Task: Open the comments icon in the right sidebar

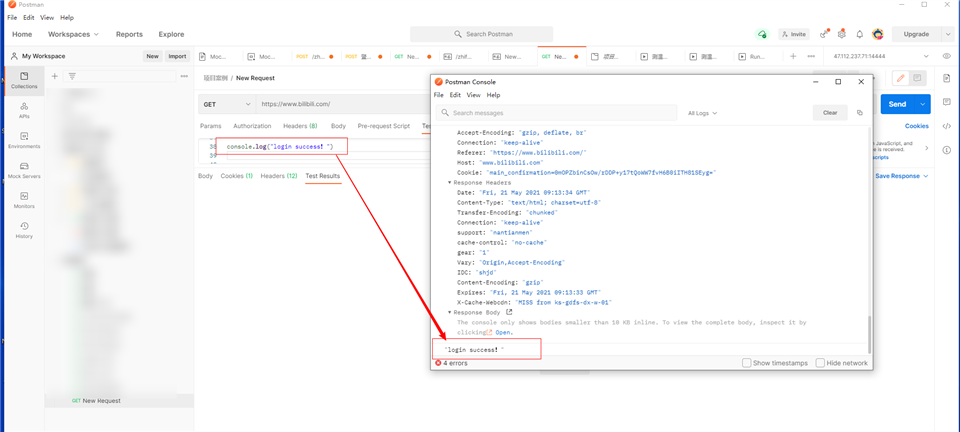Action: pyautogui.click(x=947, y=102)
